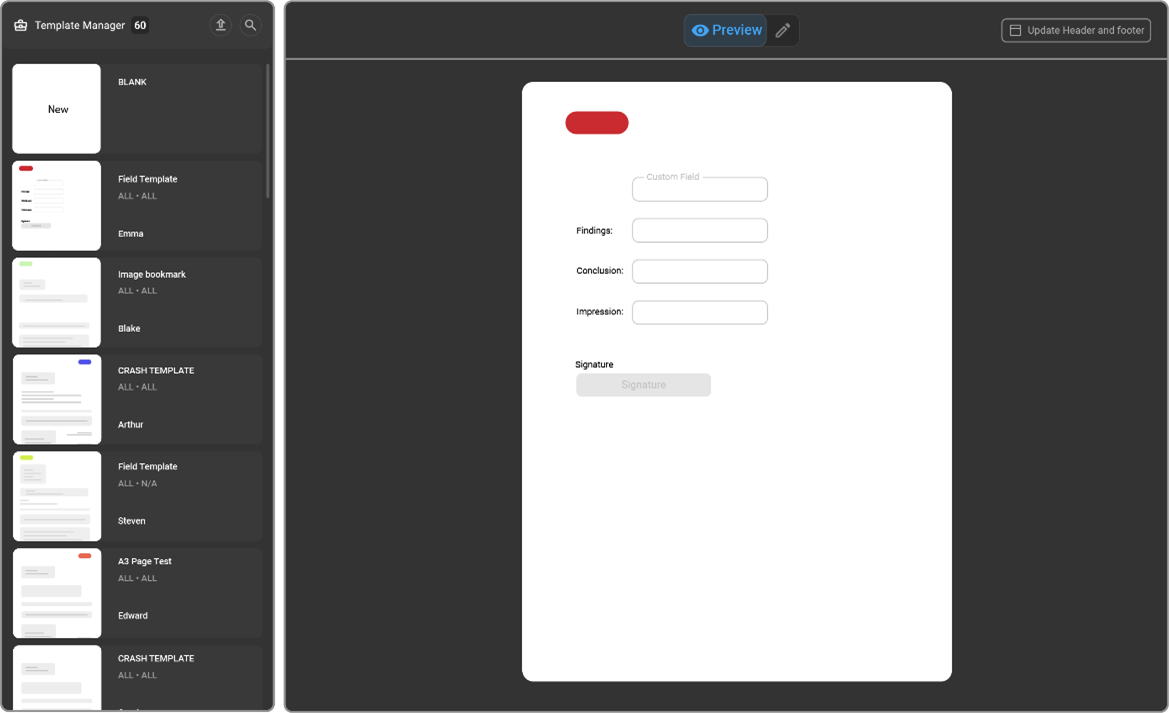The width and height of the screenshot is (1169, 713).
Task: Click the blue badge on Arthur's CRASH TEMPLATE thumbnail
Action: coord(86,362)
